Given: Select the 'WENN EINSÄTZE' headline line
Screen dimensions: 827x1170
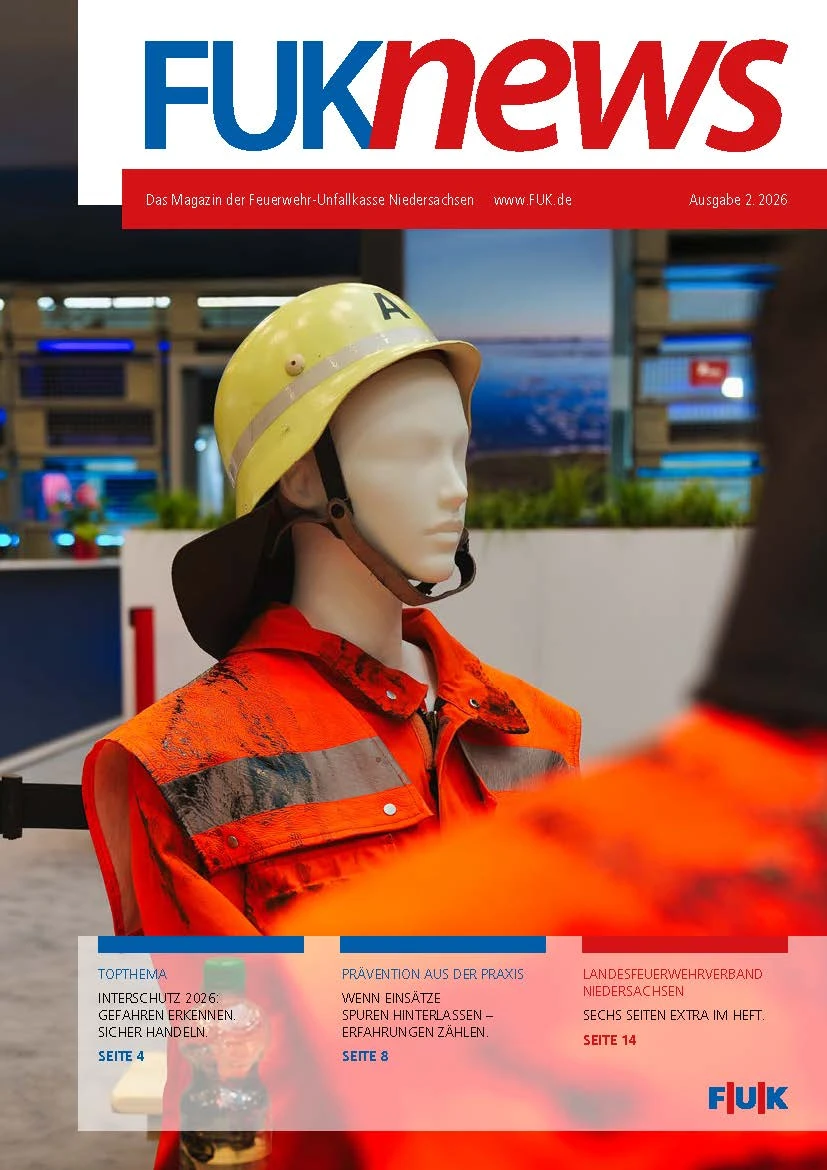Looking at the screenshot, I should tap(391, 998).
